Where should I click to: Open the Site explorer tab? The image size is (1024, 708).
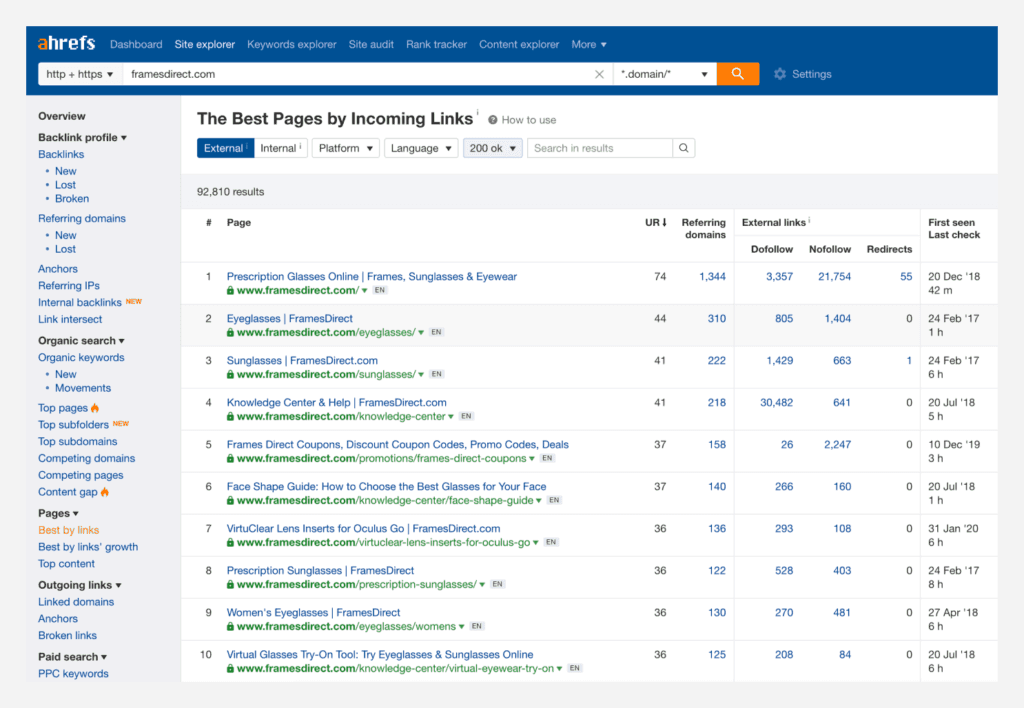click(204, 44)
